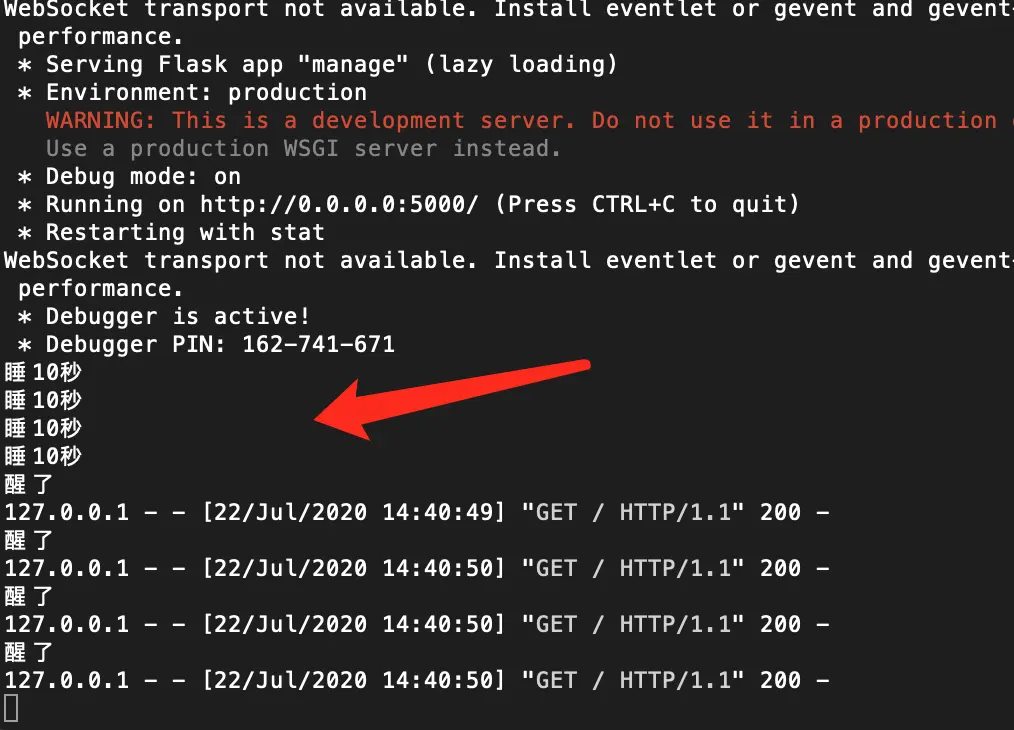
Task: Click the red arrow annotation
Action: click(x=452, y=399)
